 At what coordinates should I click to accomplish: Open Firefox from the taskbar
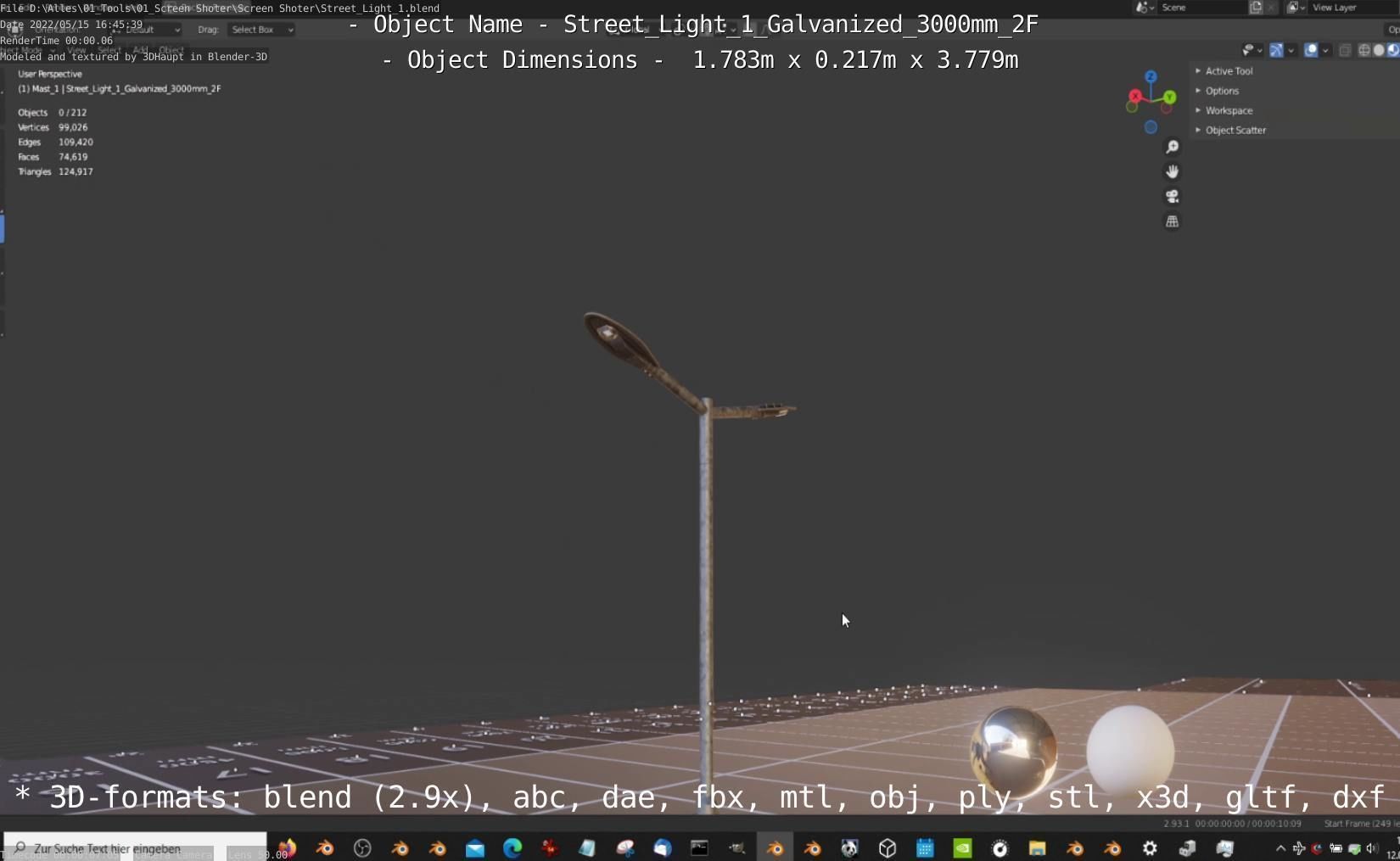pos(288,847)
